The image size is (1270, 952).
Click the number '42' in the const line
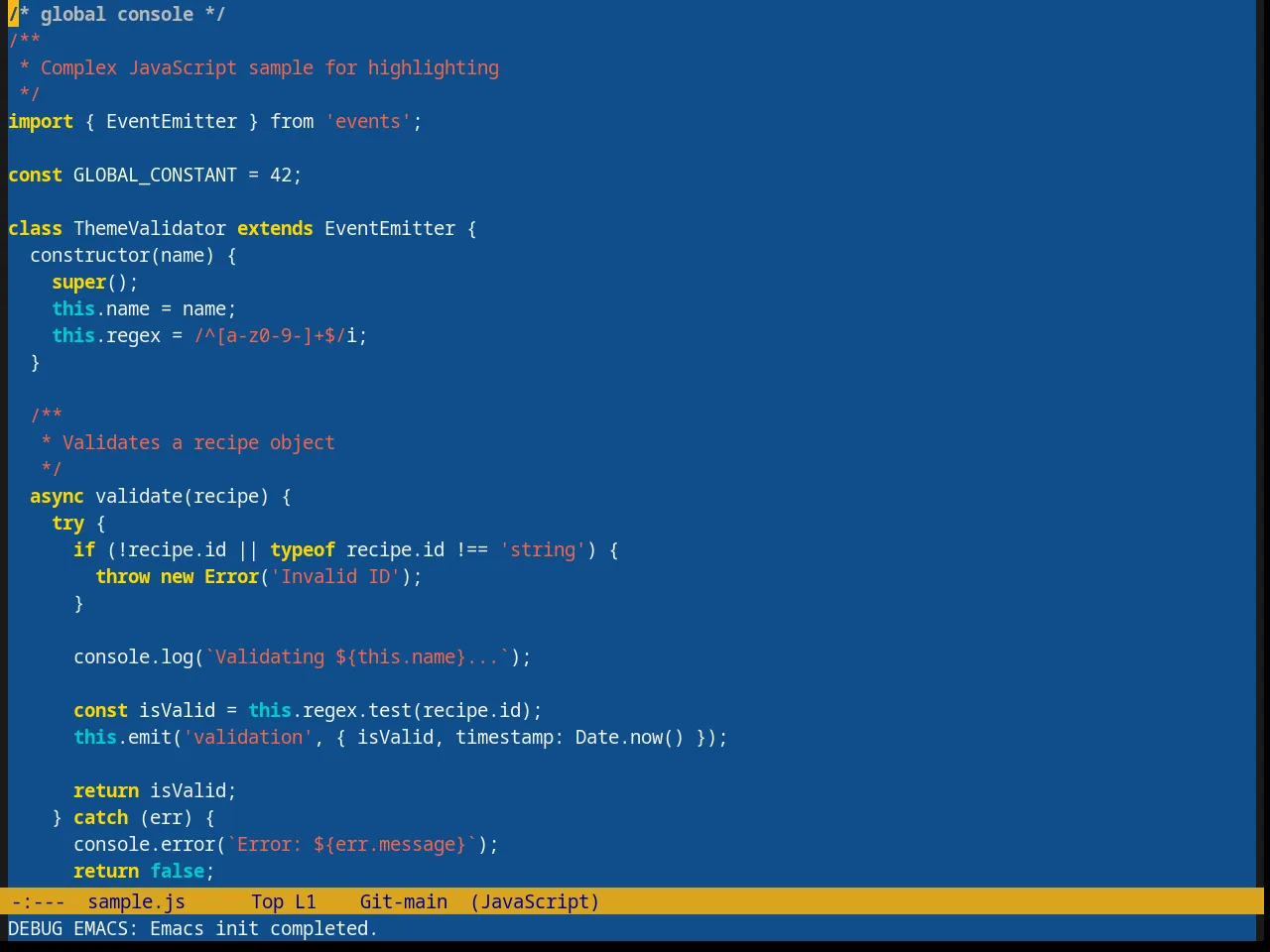pos(281,175)
